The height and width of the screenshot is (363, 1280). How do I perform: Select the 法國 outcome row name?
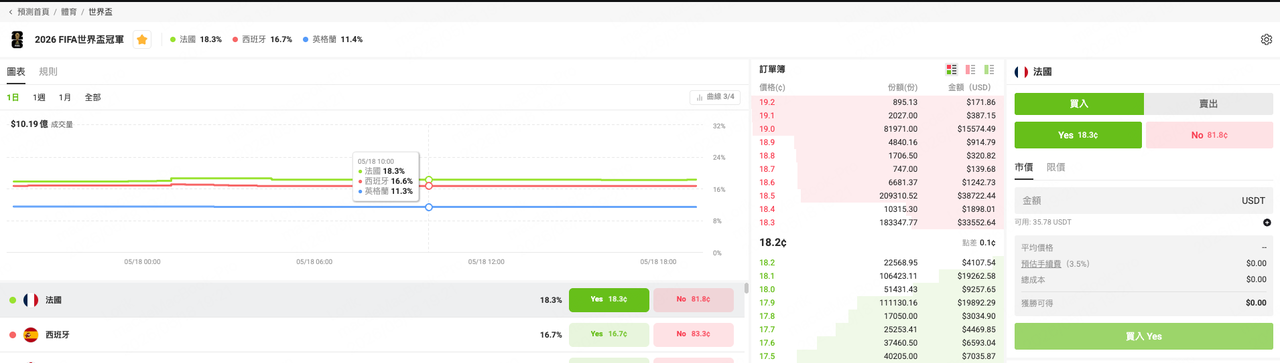[x=53, y=300]
